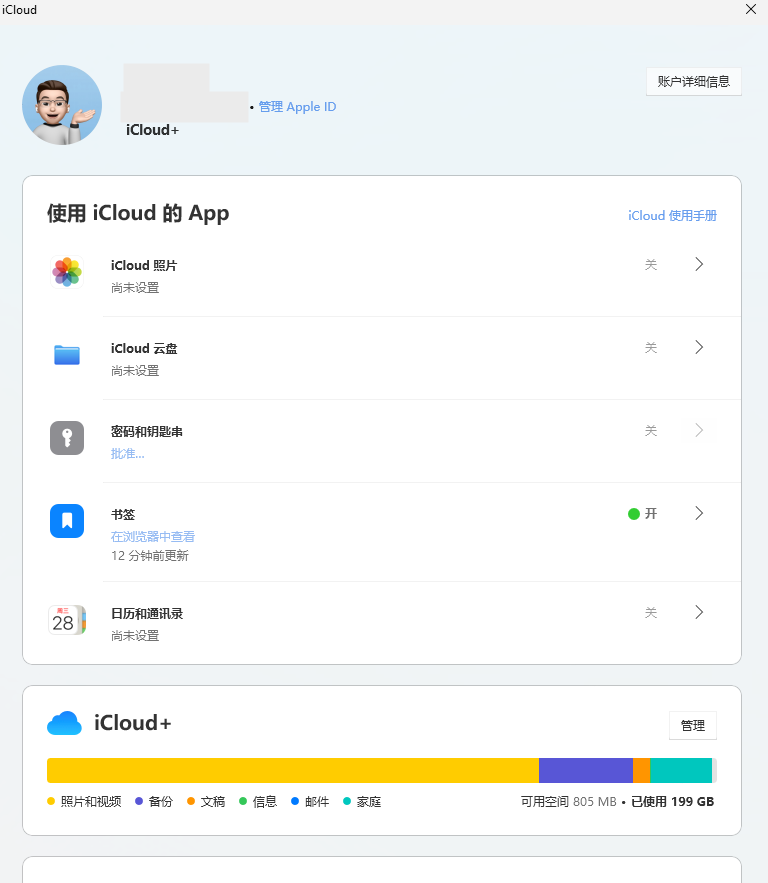Click the iCloud 照片 flower icon
Viewport: 768px width, 883px height.
coord(67,272)
